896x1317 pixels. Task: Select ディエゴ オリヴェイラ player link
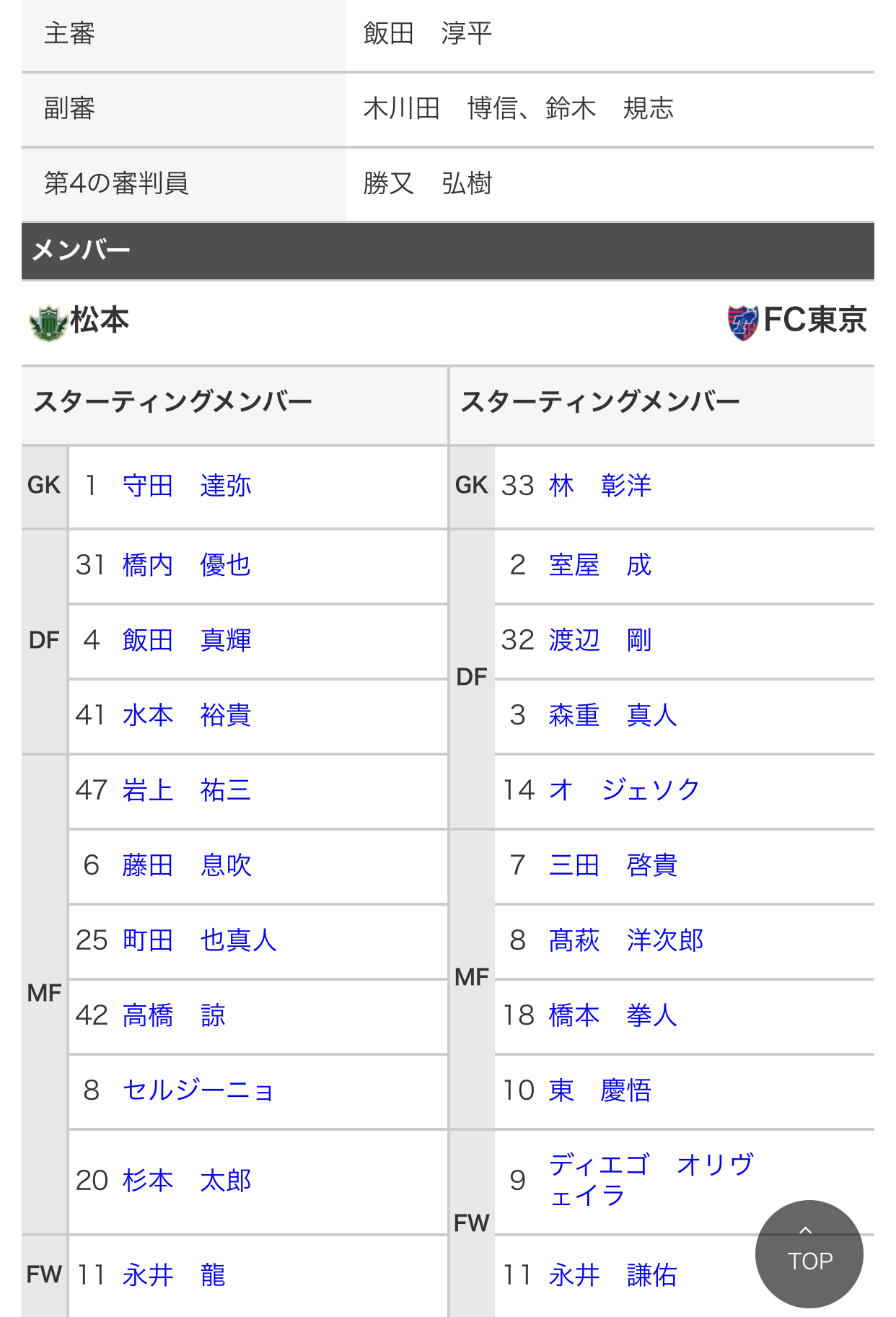(651, 1181)
